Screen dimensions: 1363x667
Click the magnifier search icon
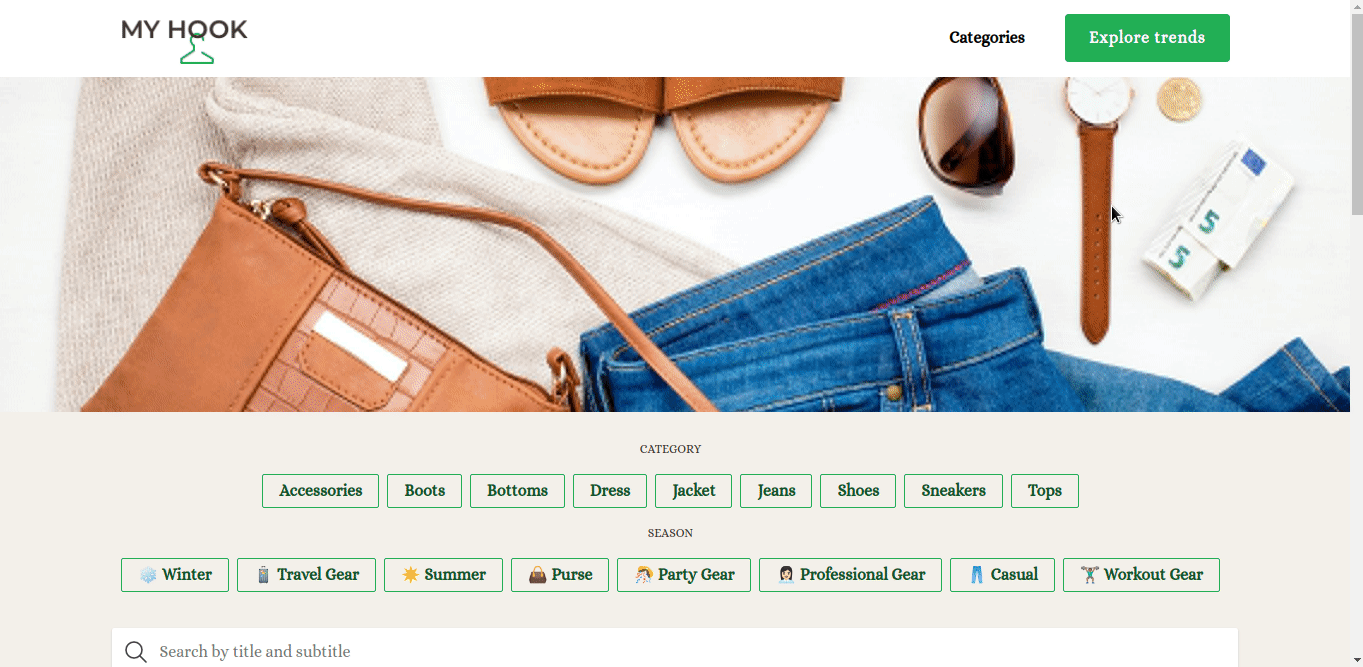coord(136,652)
